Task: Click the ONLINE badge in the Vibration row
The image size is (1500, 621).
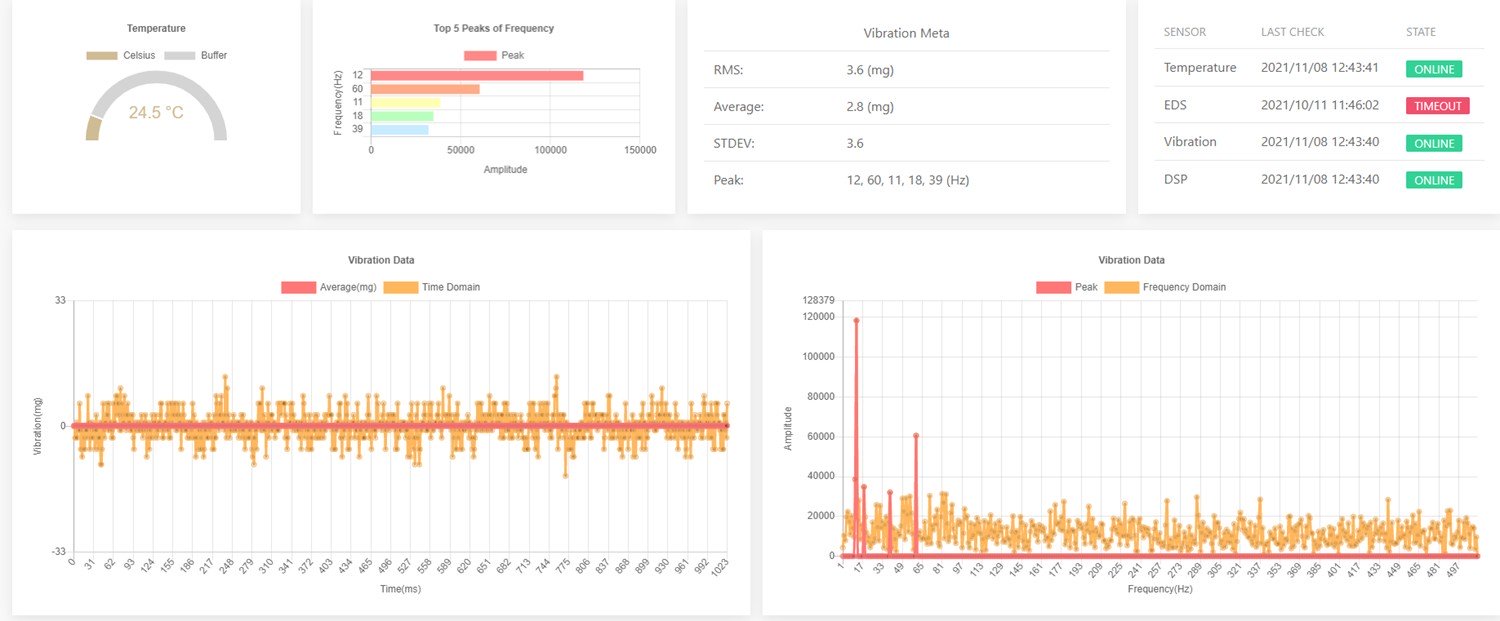Action: (1434, 143)
